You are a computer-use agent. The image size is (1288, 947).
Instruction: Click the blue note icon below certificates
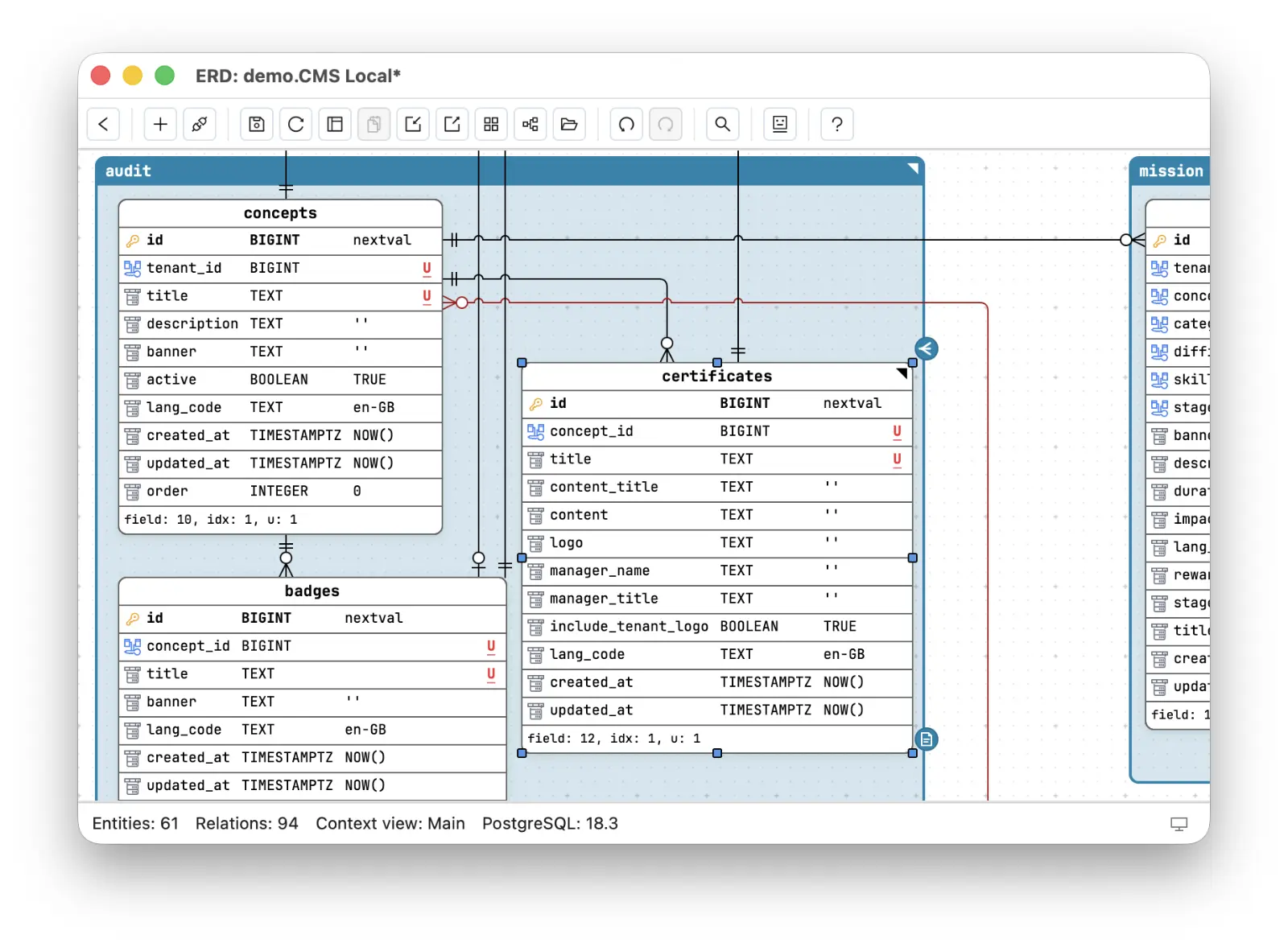click(x=927, y=739)
